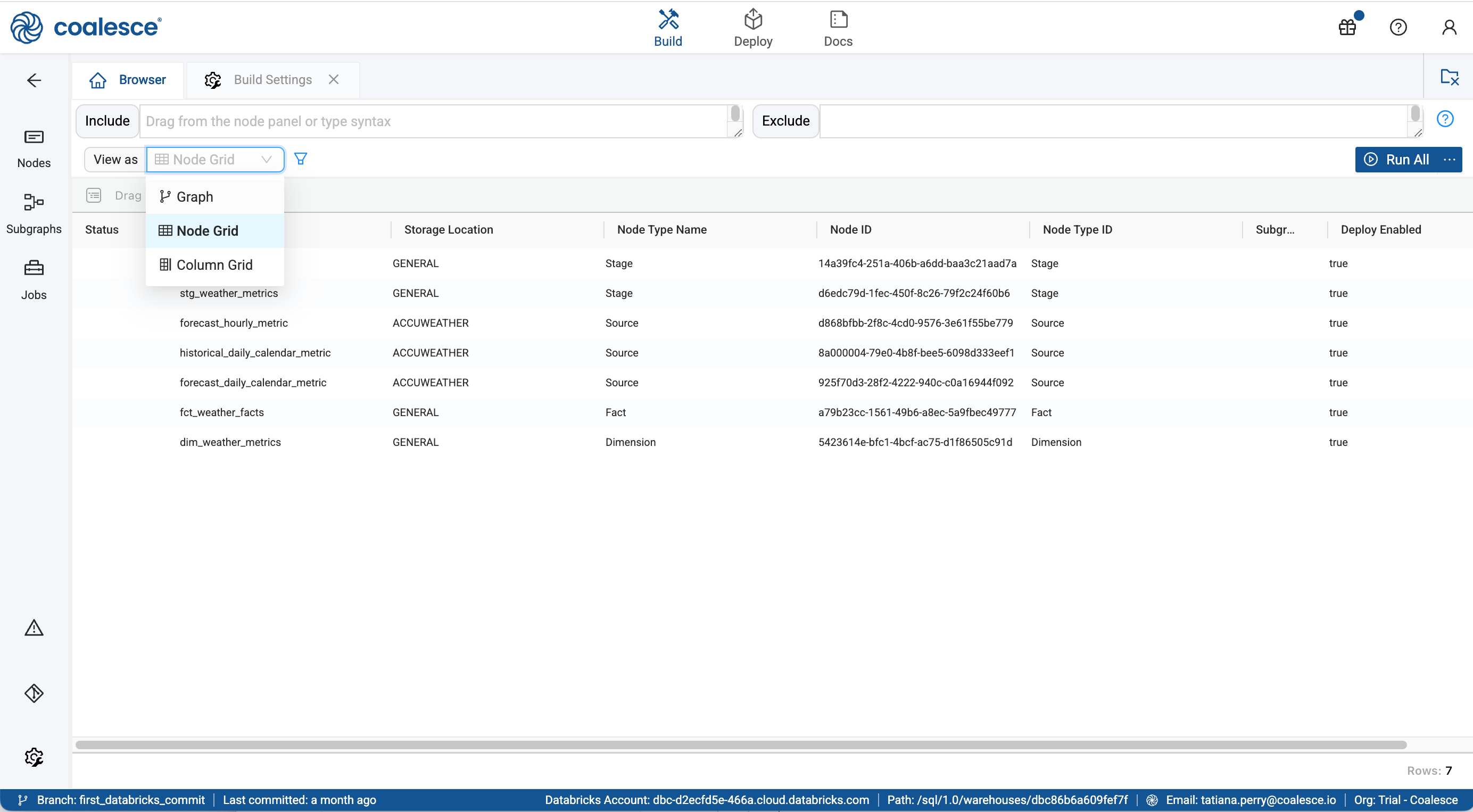
Task: Click the Databricks Account status entry
Action: [x=707, y=800]
